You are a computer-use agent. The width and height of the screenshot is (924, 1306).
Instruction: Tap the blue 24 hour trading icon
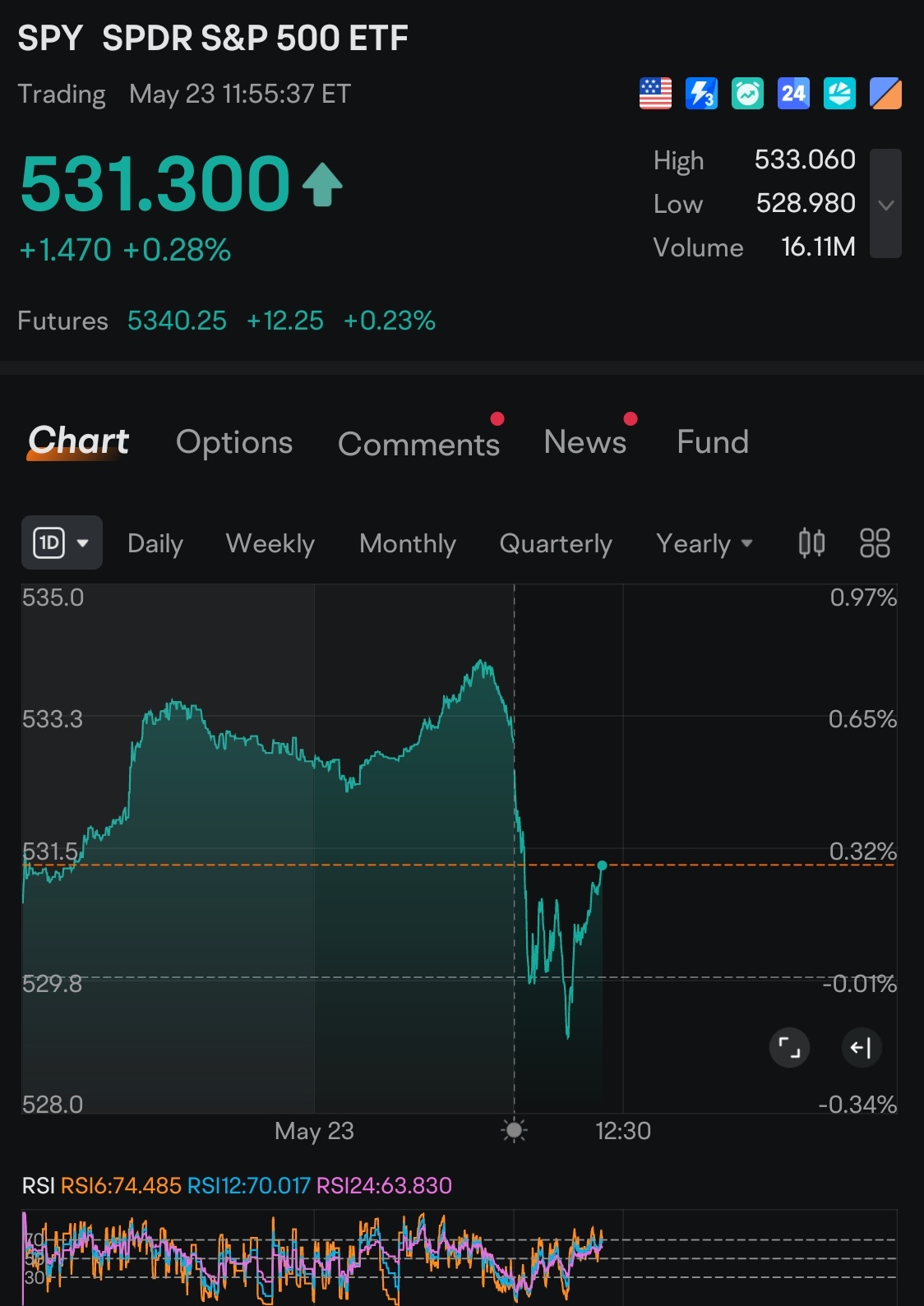point(793,94)
